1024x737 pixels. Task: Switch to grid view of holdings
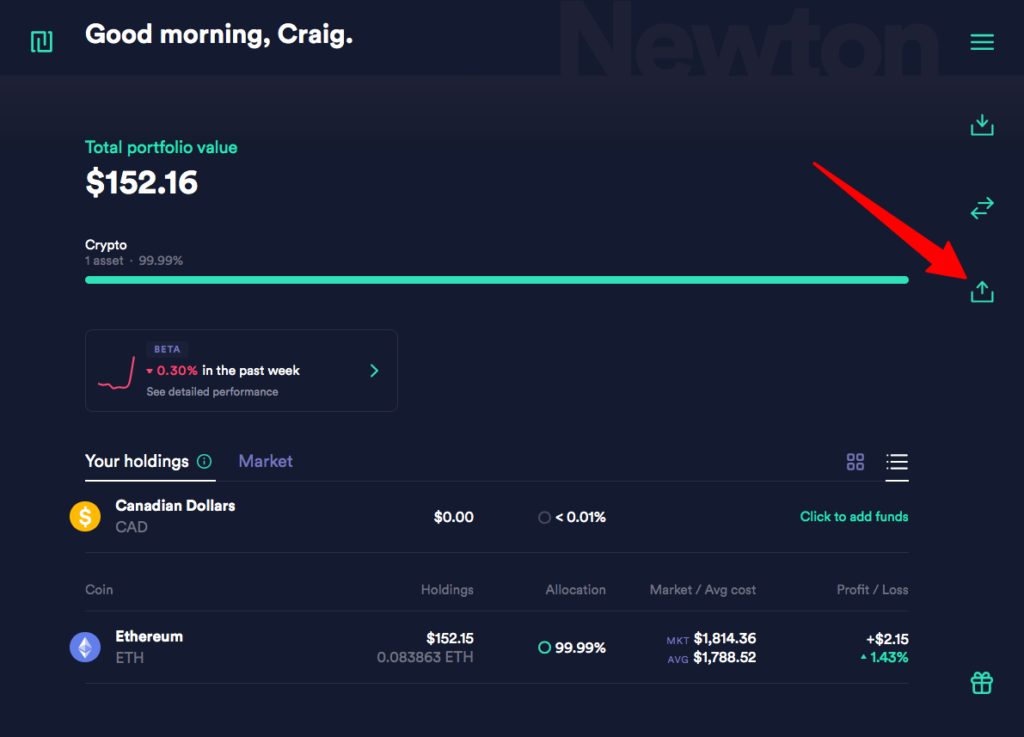pos(856,462)
